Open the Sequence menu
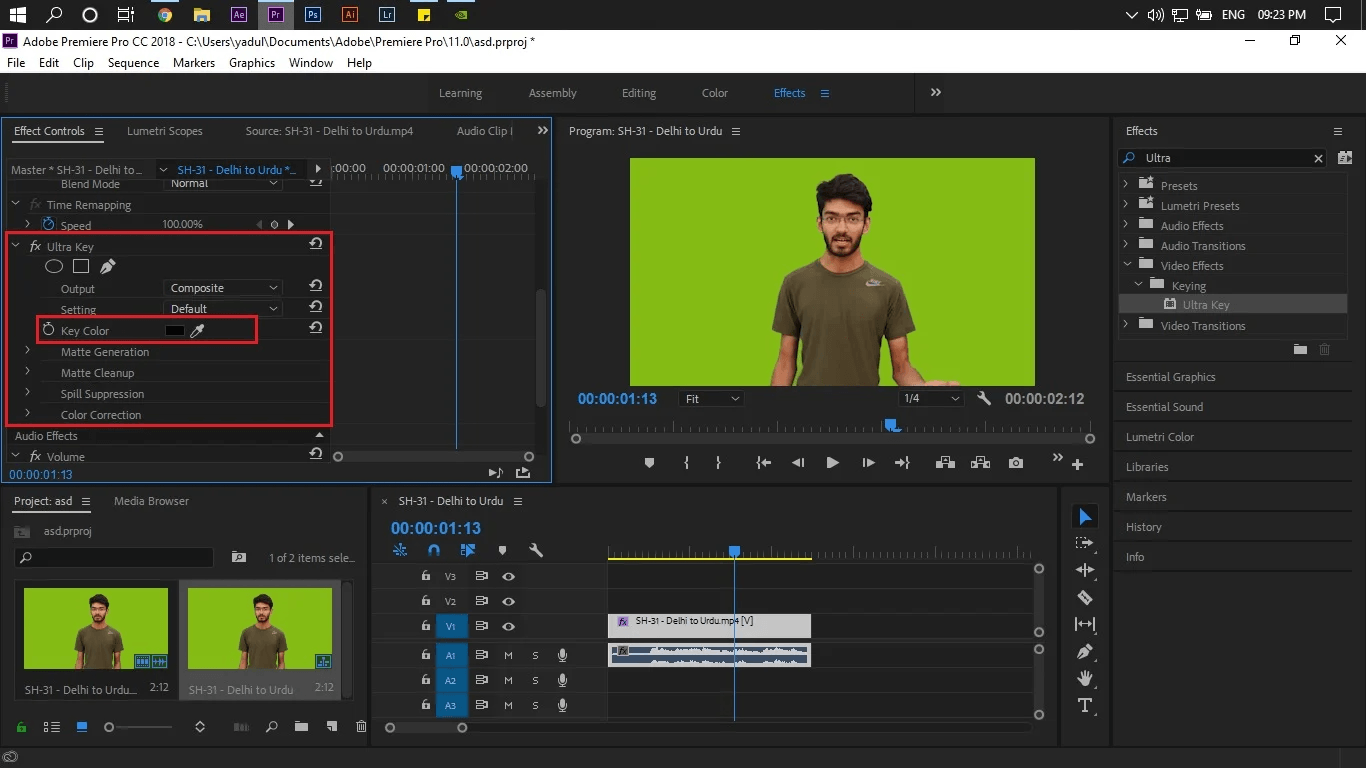The height and width of the screenshot is (768, 1366). click(x=133, y=62)
